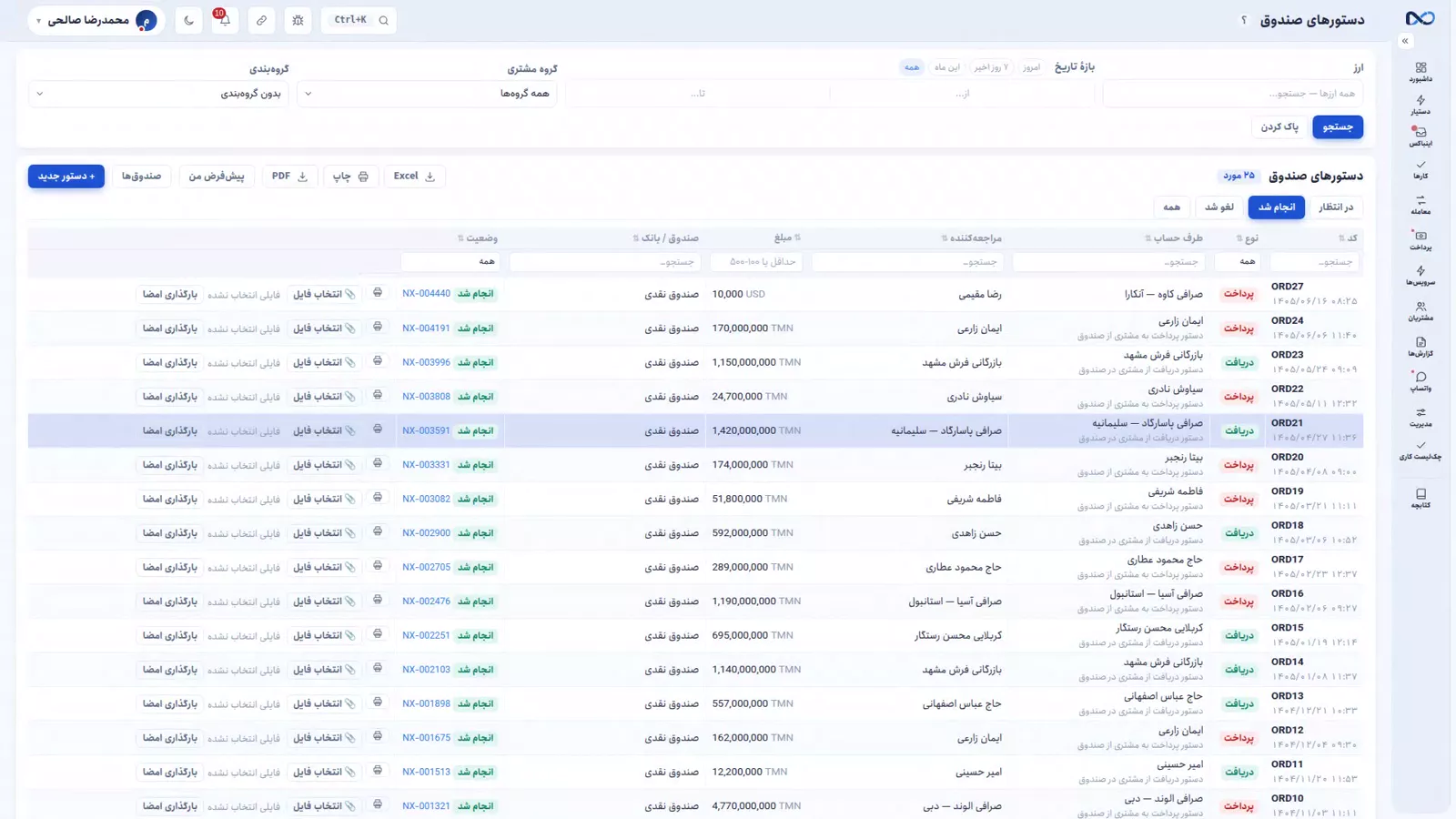1456x819 pixels.
Task: Switch to لغو شد status tab
Action: click(x=1219, y=207)
